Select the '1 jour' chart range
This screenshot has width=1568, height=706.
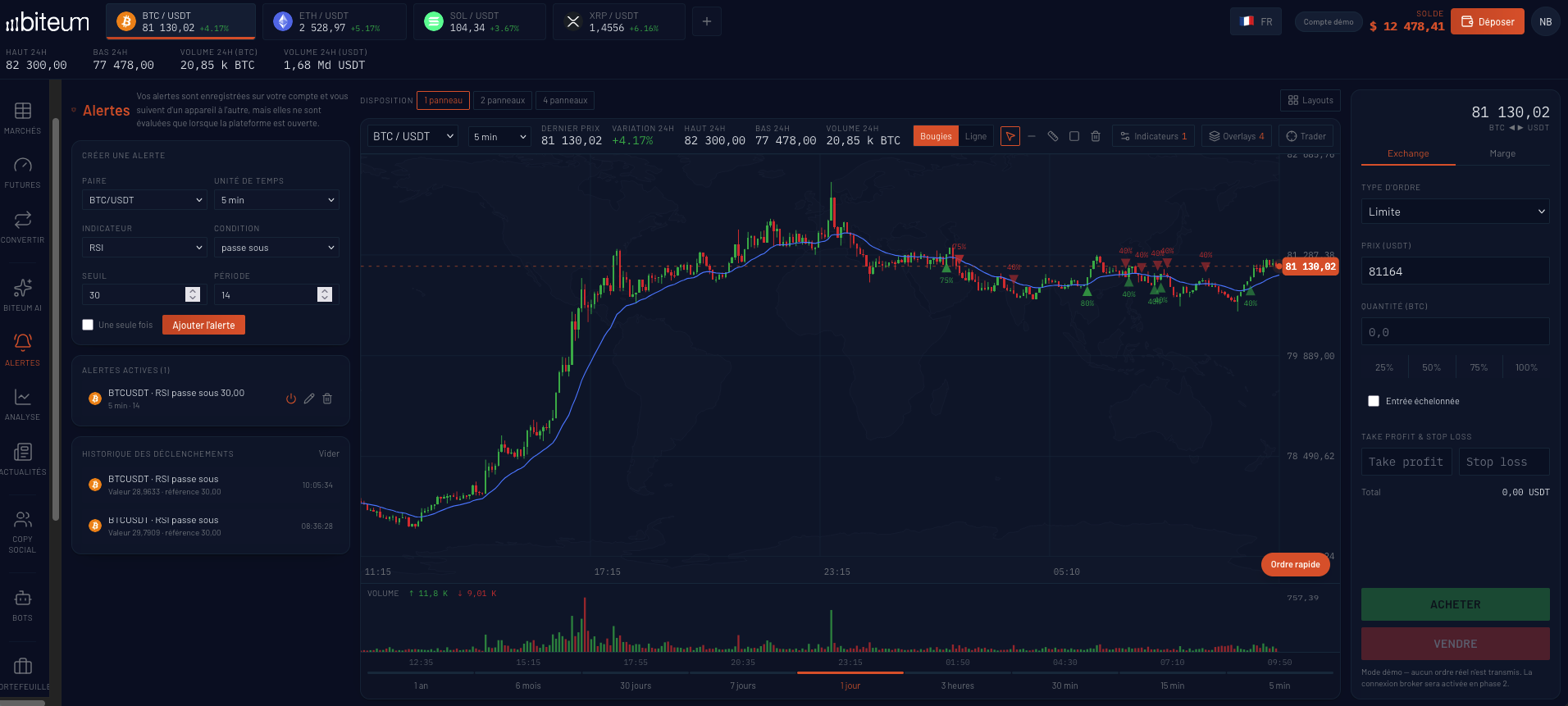(x=850, y=686)
